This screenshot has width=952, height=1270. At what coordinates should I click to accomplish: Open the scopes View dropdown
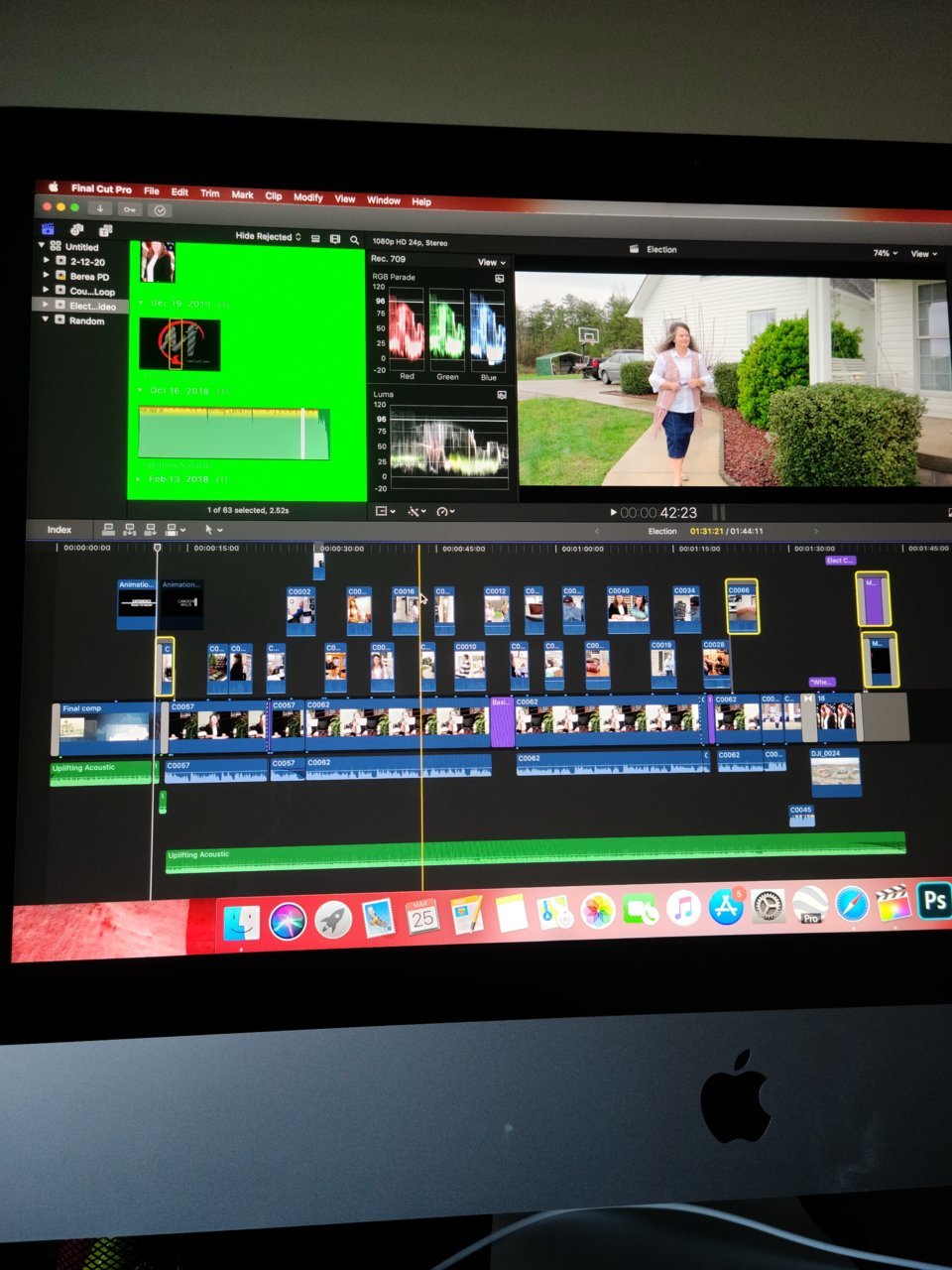point(492,262)
